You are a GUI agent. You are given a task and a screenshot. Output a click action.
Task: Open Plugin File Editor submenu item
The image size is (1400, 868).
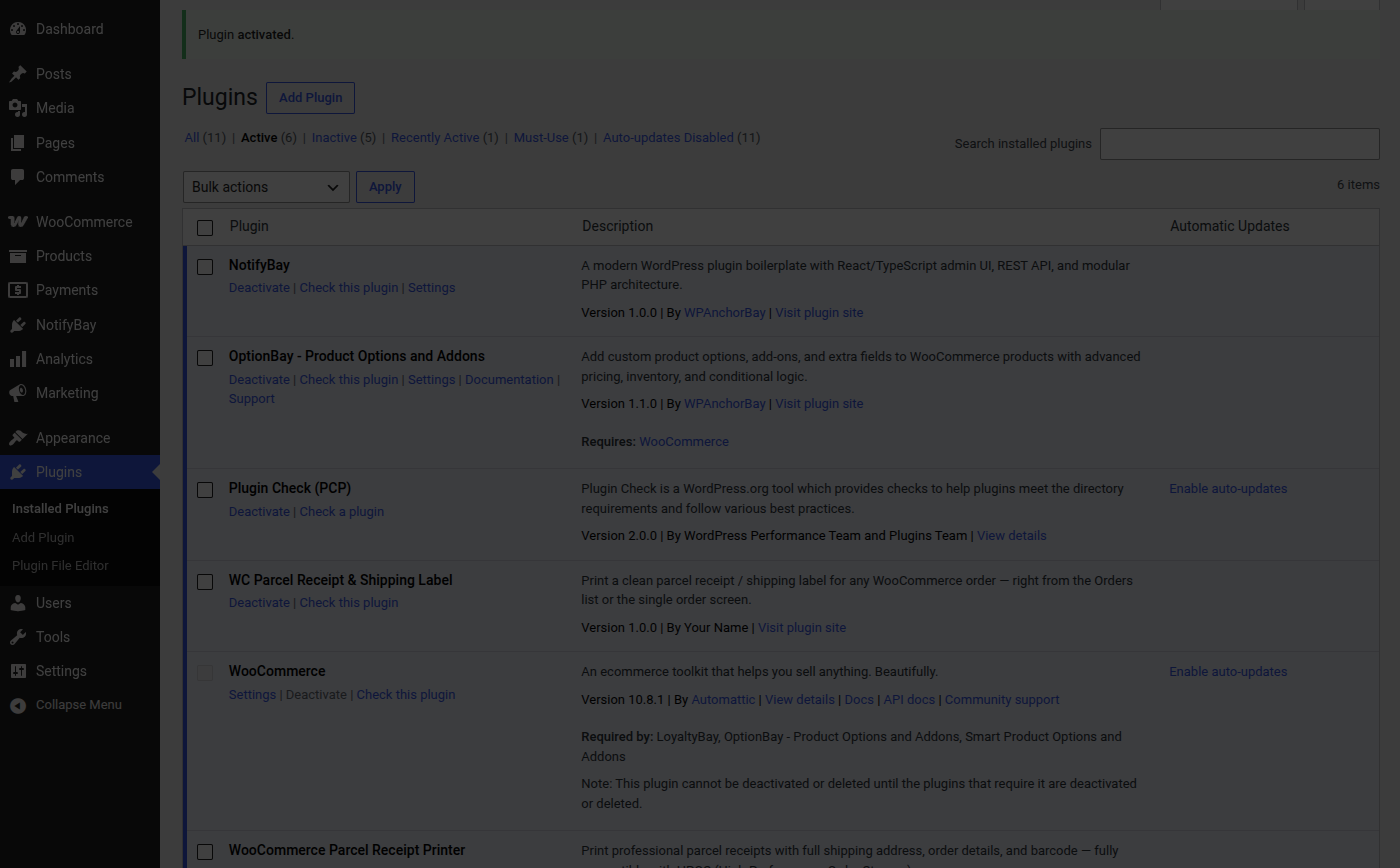(60, 566)
